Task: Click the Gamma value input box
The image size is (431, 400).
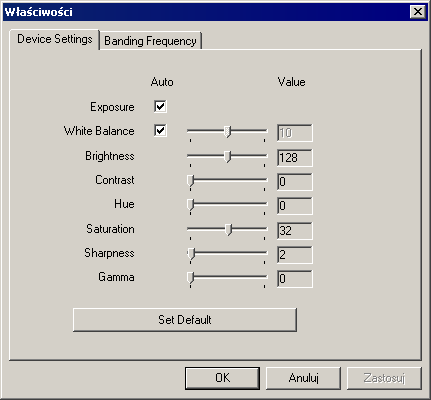Action: click(295, 278)
